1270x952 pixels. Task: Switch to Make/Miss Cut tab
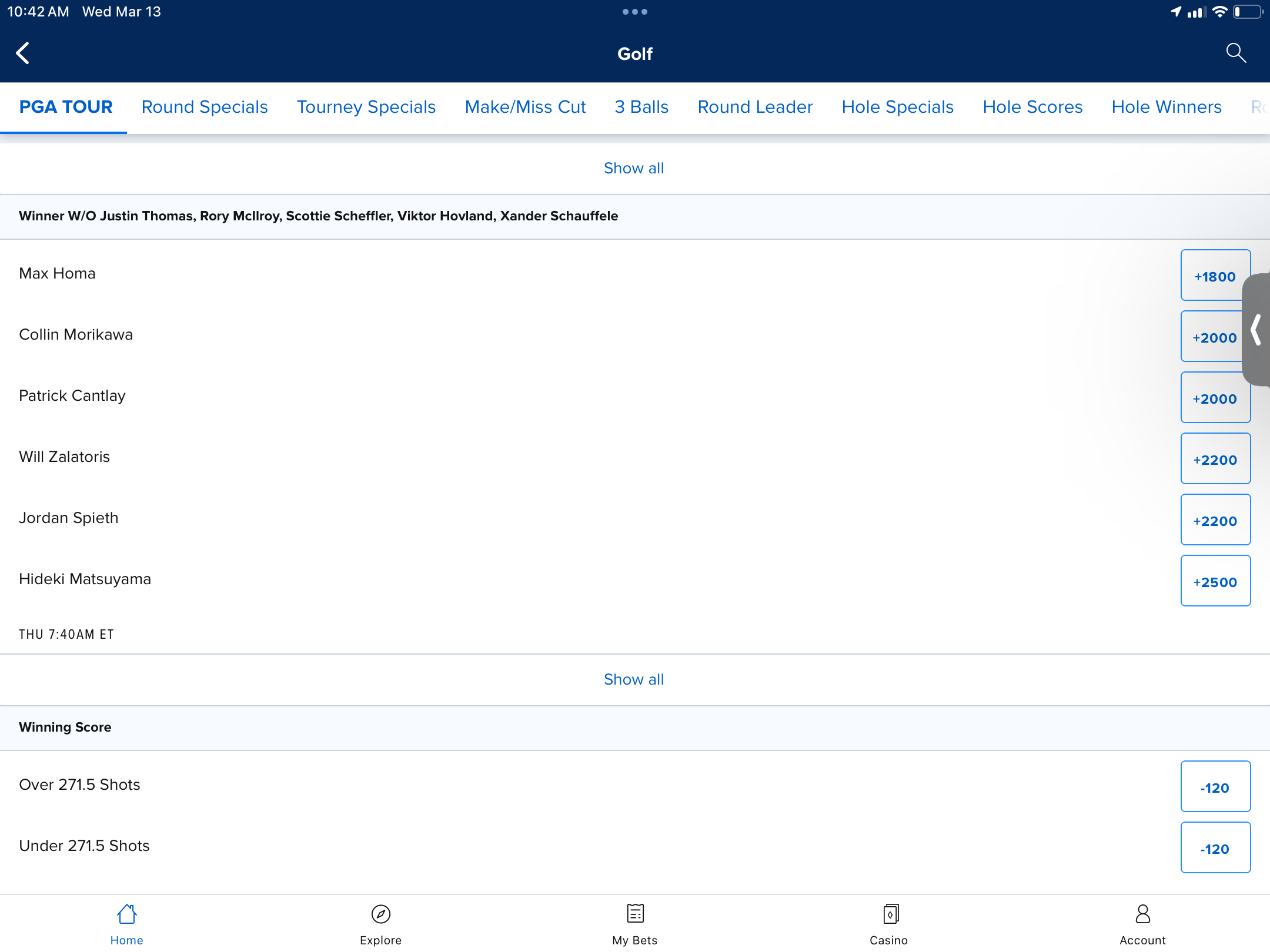(x=525, y=107)
